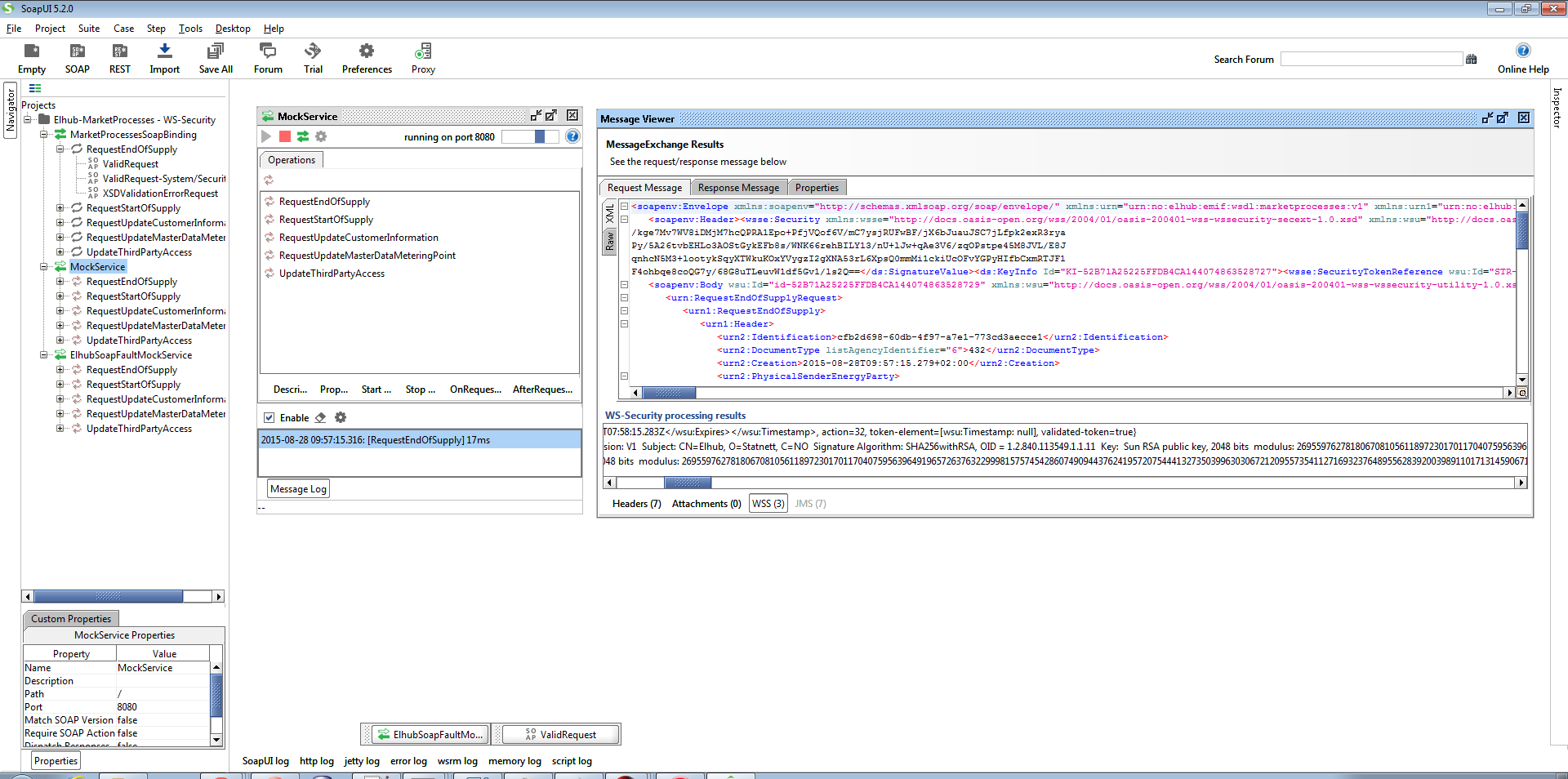This screenshot has width=1568, height=779.
Task: Switch to Raw view of request message
Action: click(609, 241)
